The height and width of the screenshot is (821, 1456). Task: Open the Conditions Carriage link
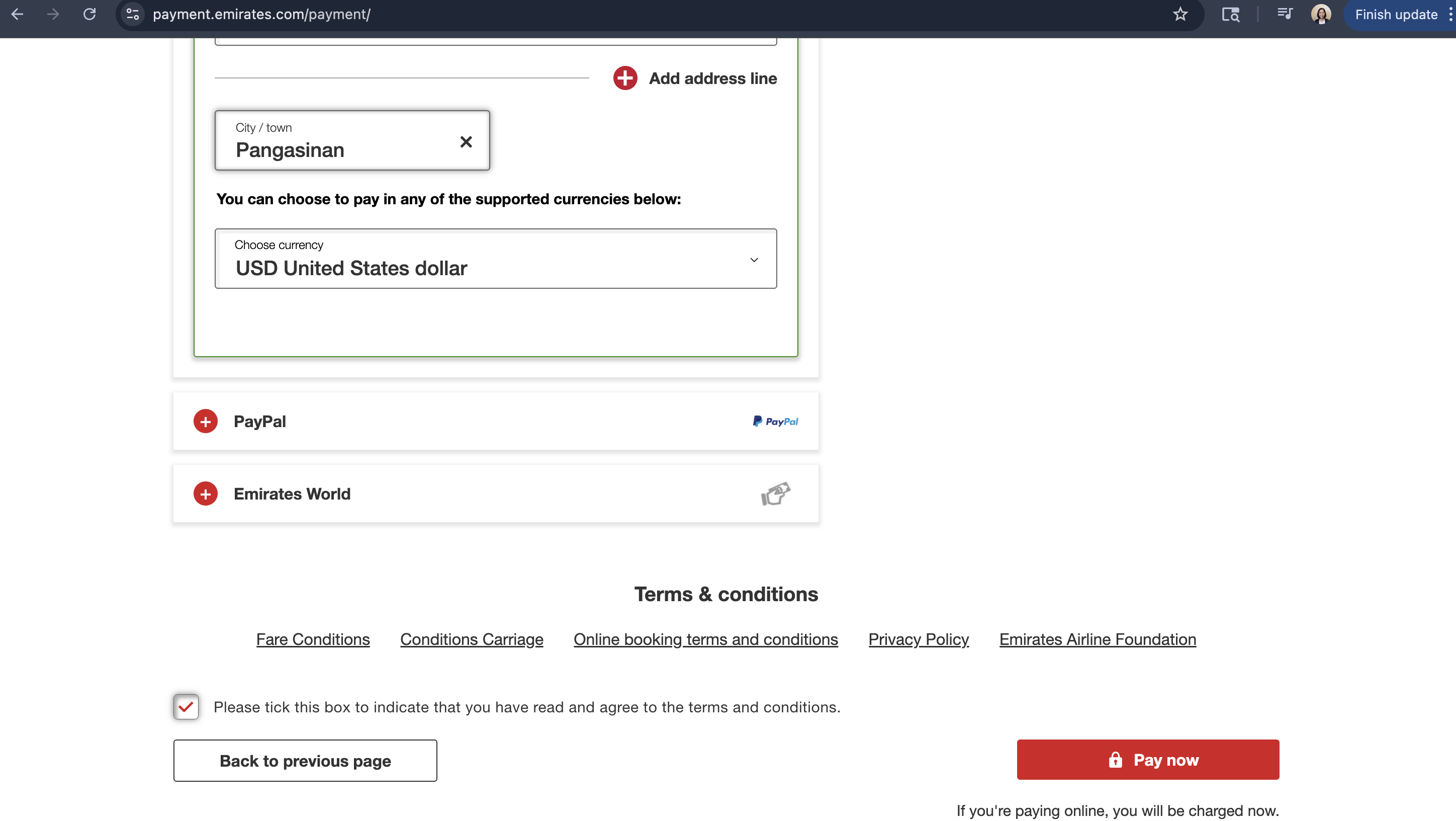click(x=472, y=639)
